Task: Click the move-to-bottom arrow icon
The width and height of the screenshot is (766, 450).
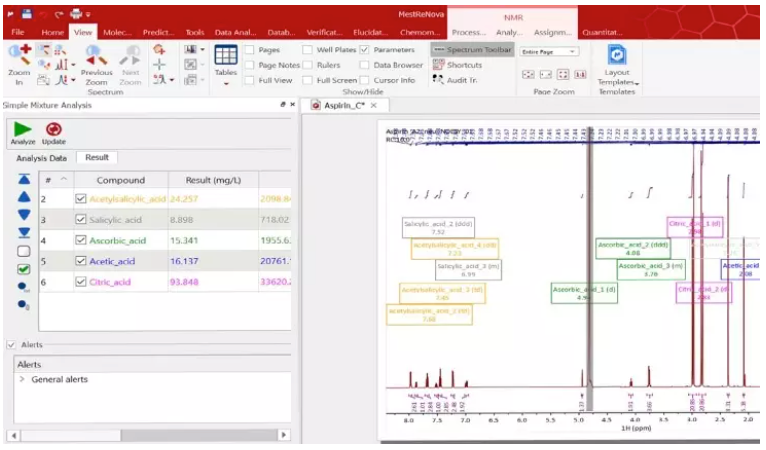Action: (24, 232)
